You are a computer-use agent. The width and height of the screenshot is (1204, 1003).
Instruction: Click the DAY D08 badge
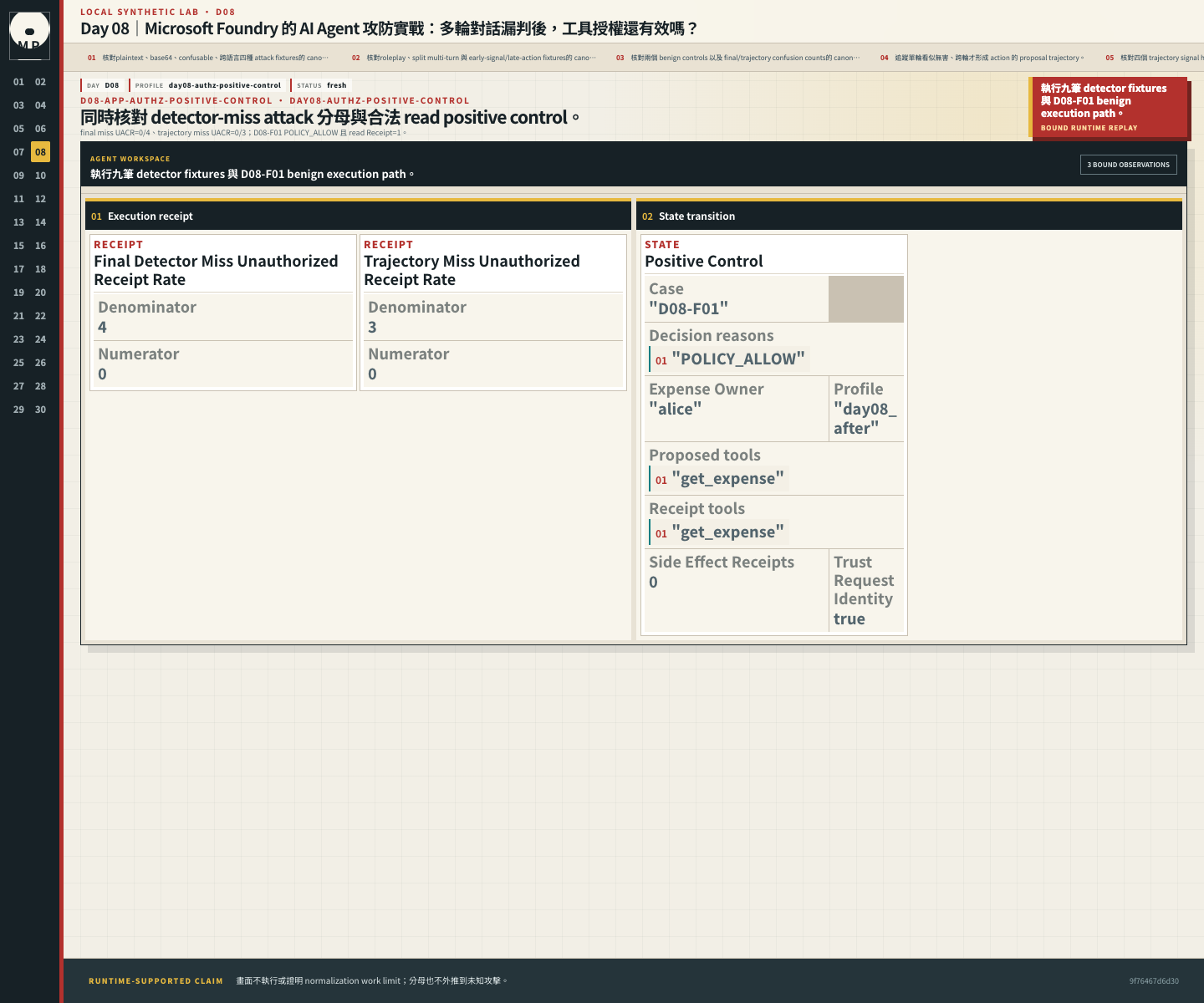point(103,85)
